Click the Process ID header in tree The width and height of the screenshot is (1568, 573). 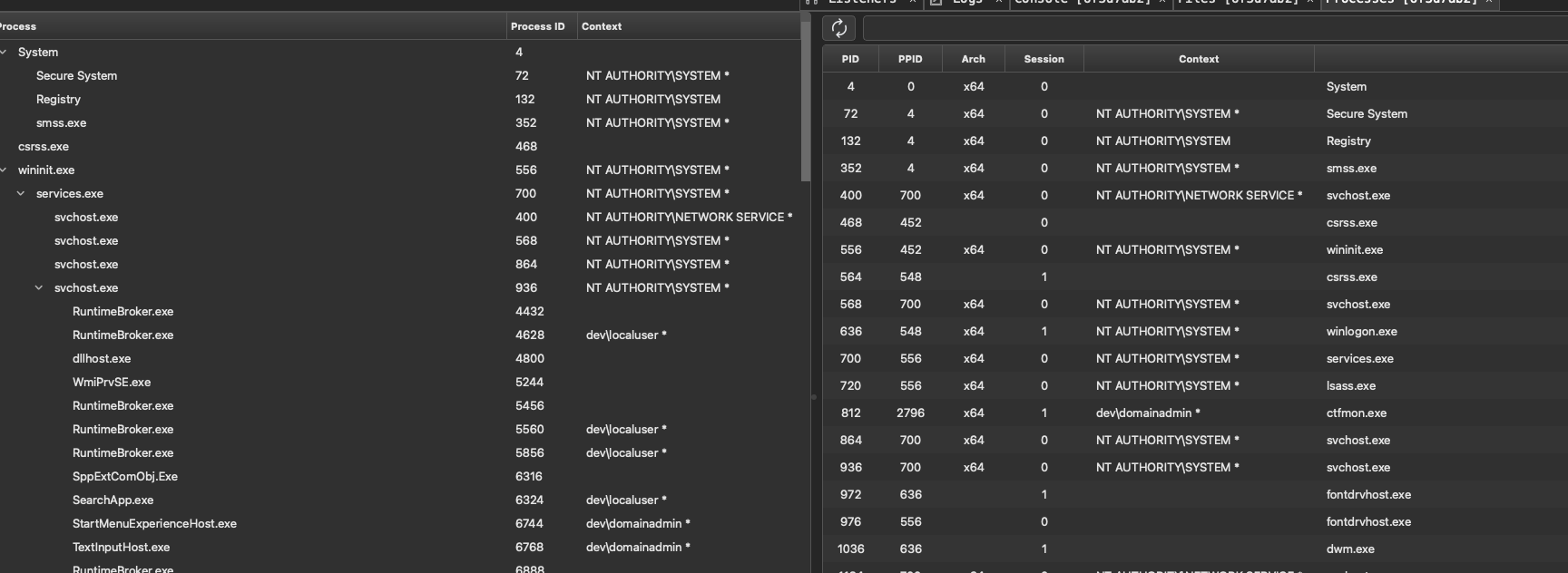coord(538,26)
